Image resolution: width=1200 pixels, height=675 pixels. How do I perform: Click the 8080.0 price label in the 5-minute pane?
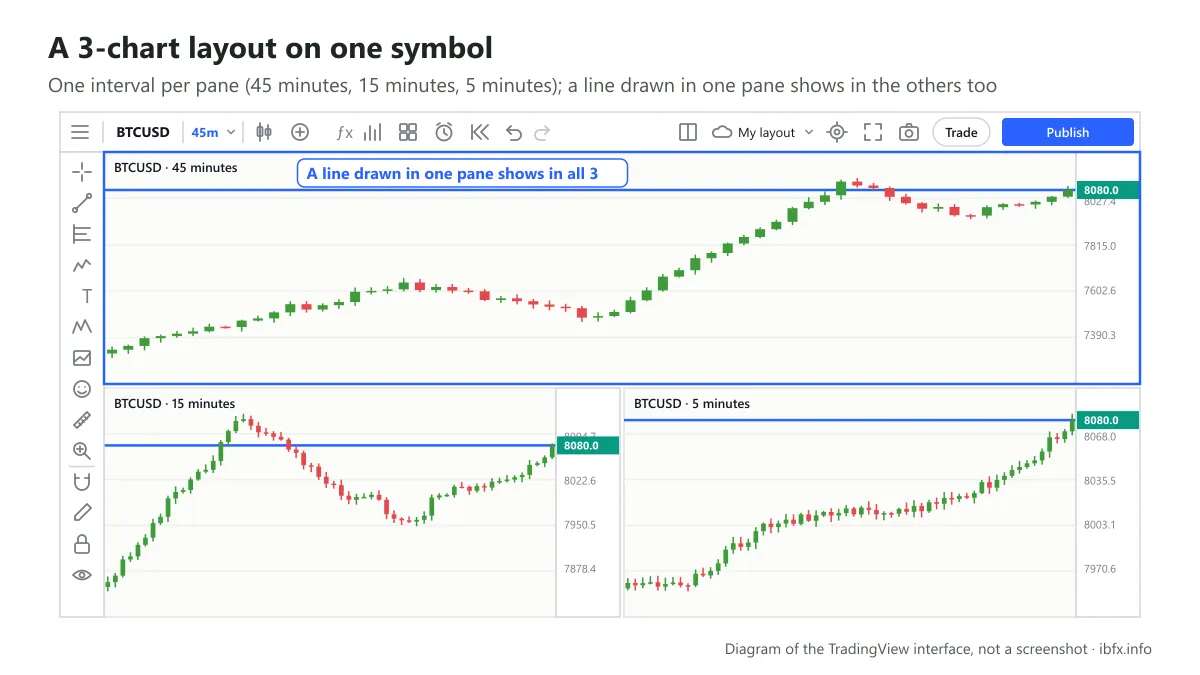pos(1108,421)
